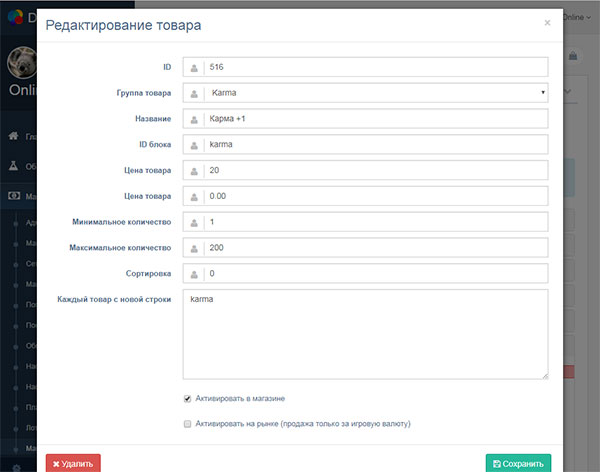Image resolution: width=600 pixels, height=472 pixels.
Task: Select the Максимальное количество field with 200
Action: click(x=375, y=248)
